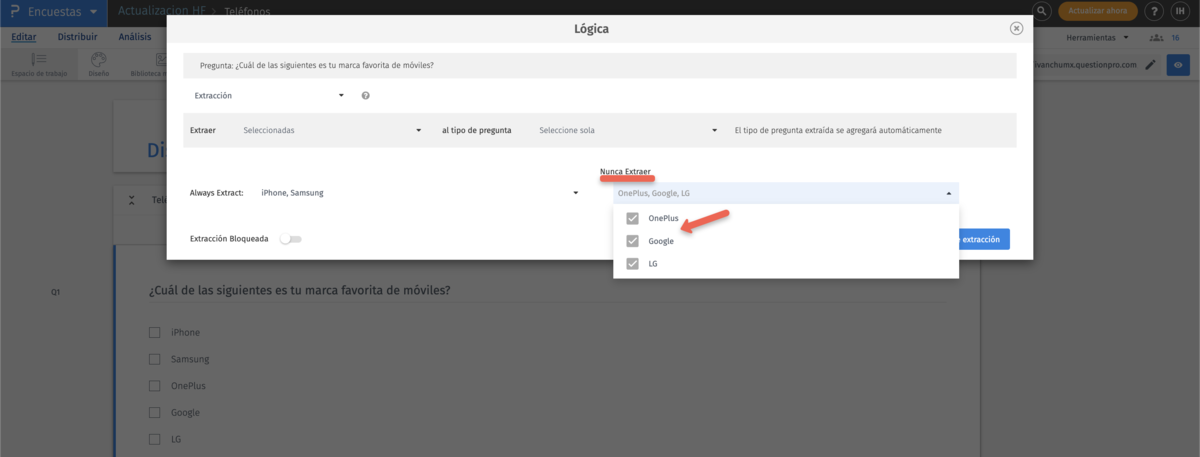Click the help question mark beside Extracción

pos(365,96)
